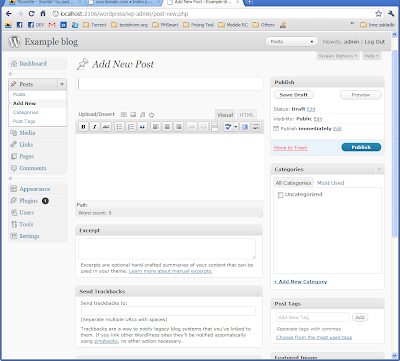Toggle fullscreen editing mode
This screenshot has height=361, width=400.
click(245, 127)
